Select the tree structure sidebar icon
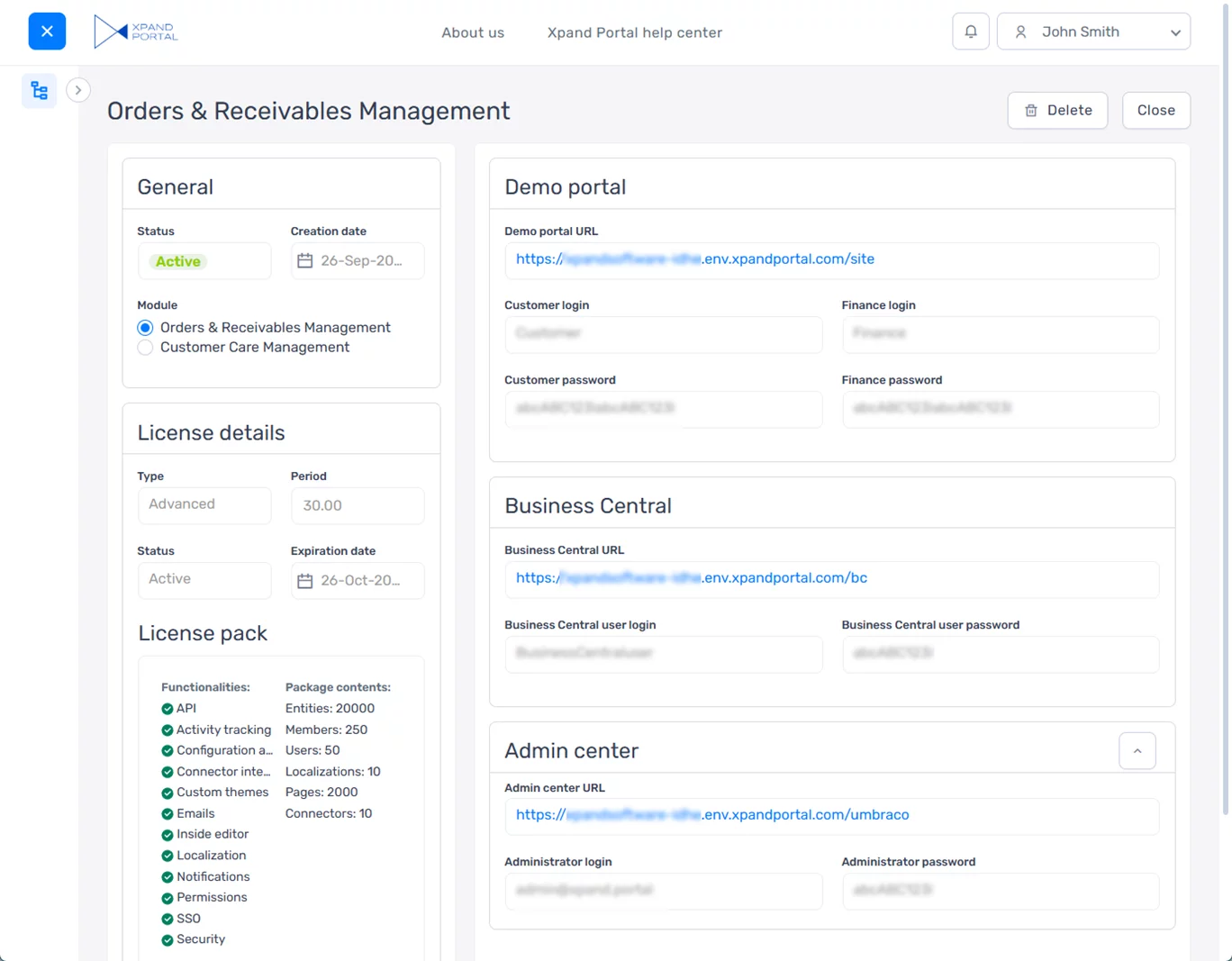Viewport: 1232px width, 961px height. point(40,91)
